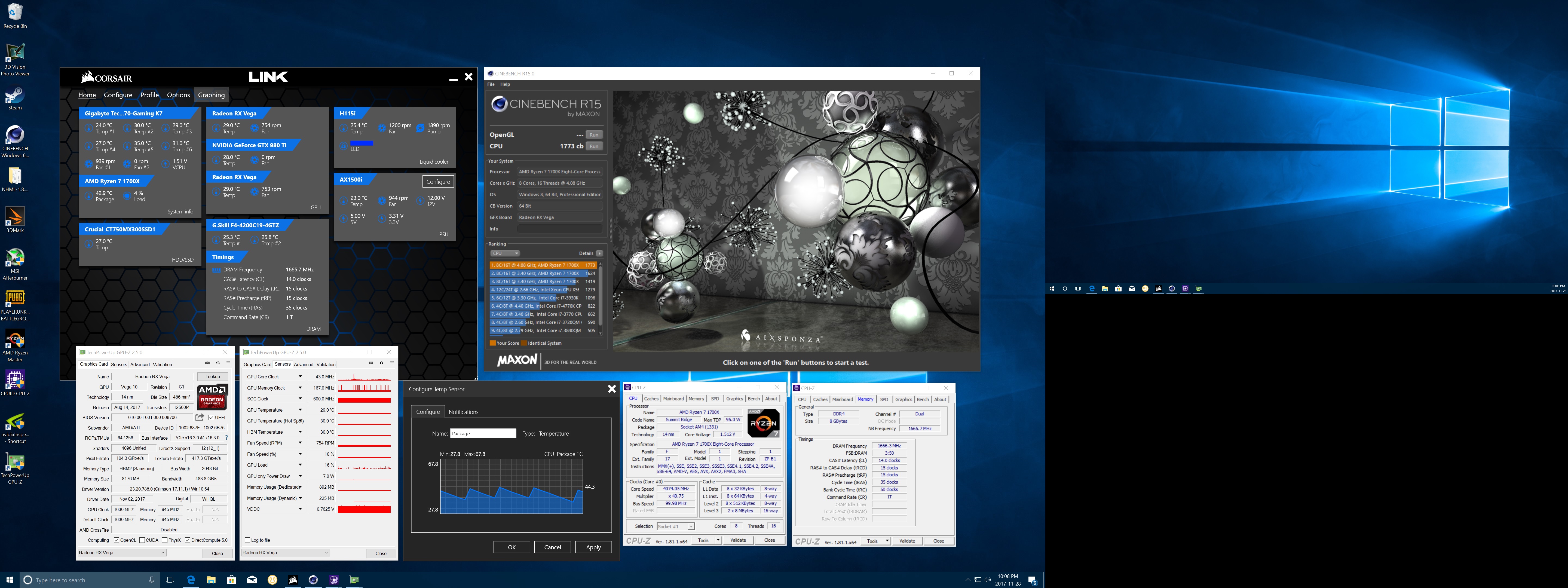The width and height of the screenshot is (1568, 588).
Task: Click Run button for Cinebench CPU test
Action: point(594,146)
